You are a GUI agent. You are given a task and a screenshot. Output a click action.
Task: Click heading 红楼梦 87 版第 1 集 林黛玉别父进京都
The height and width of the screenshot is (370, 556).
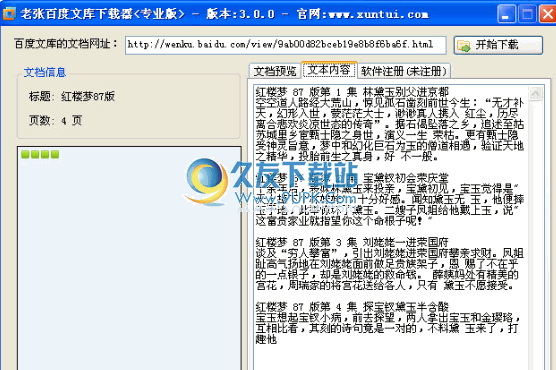click(x=352, y=92)
